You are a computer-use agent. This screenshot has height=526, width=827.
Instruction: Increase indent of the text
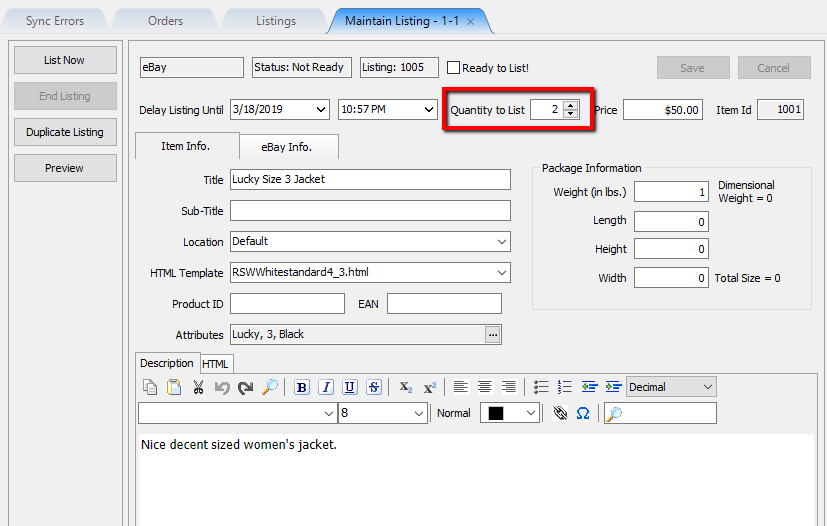(613, 387)
